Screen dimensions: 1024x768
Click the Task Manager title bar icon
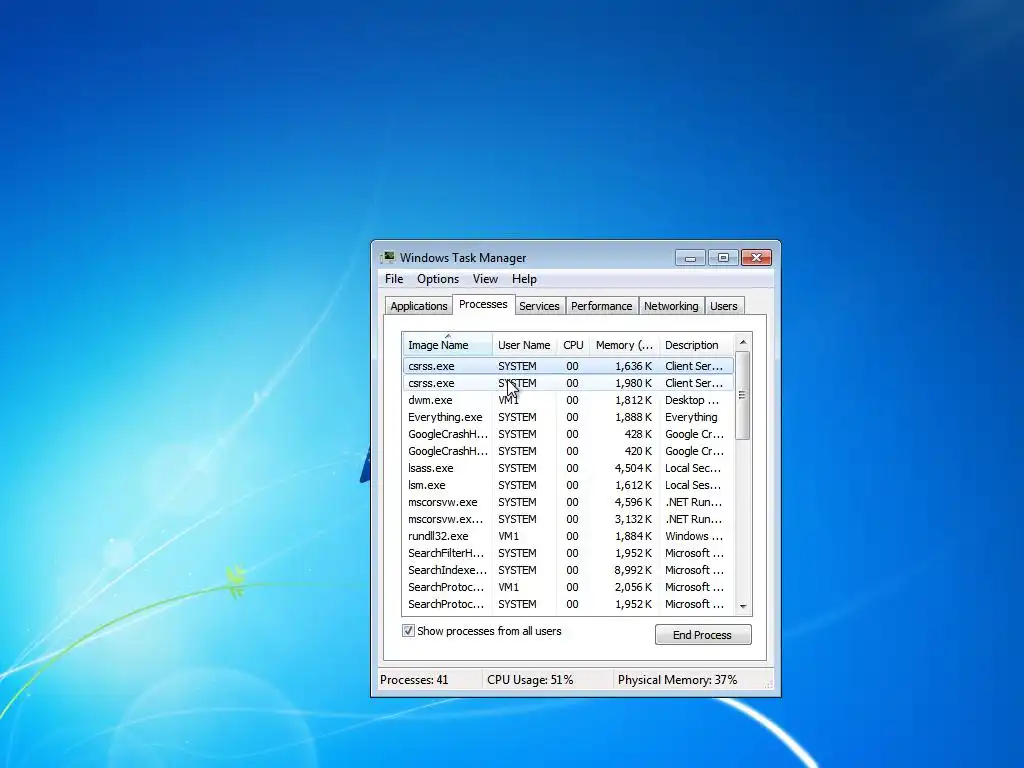pyautogui.click(x=389, y=257)
